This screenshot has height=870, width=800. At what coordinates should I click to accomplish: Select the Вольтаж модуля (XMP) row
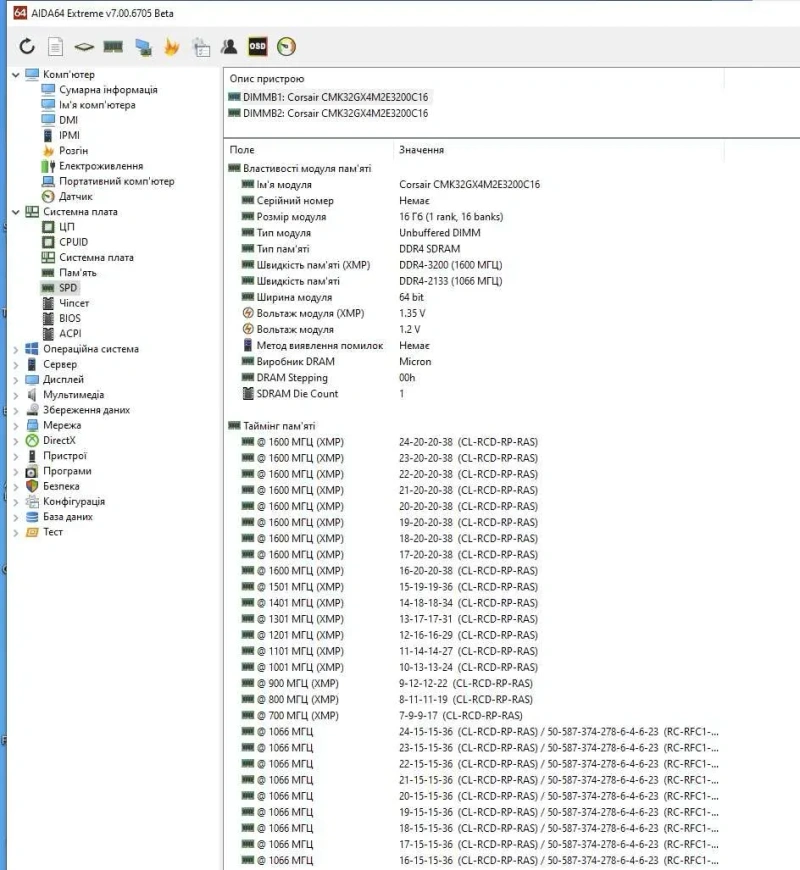tap(334, 313)
